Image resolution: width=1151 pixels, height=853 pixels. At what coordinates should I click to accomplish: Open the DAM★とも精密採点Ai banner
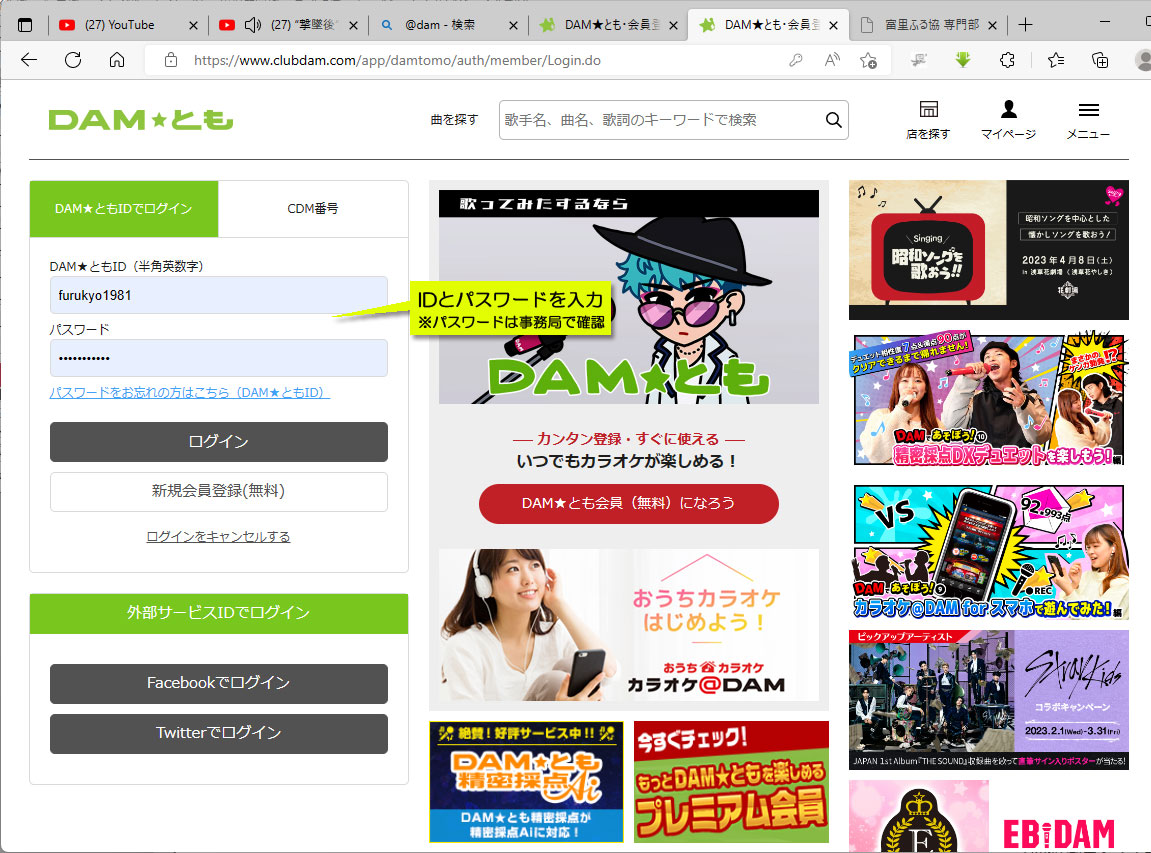(526, 782)
